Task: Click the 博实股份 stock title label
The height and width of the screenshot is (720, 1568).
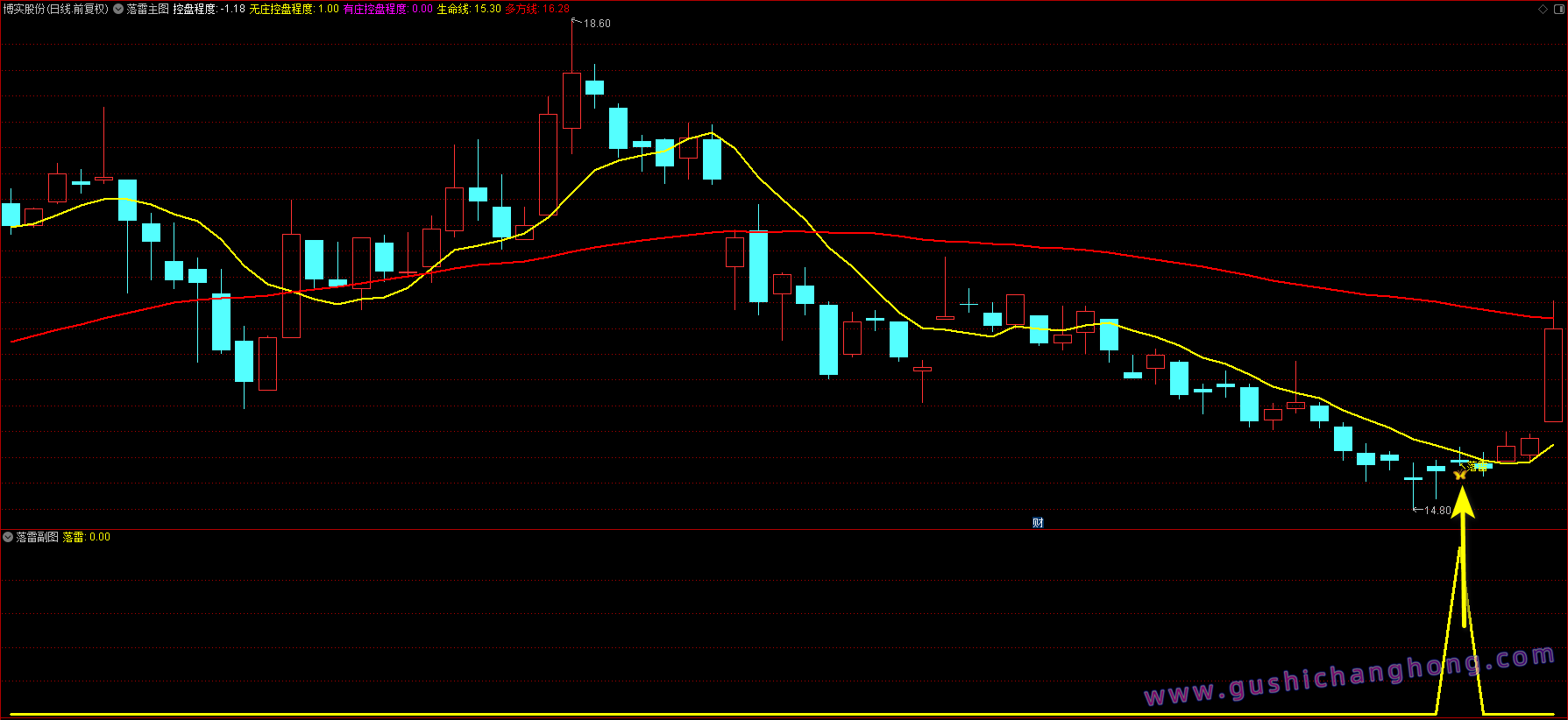Action: [x=55, y=9]
